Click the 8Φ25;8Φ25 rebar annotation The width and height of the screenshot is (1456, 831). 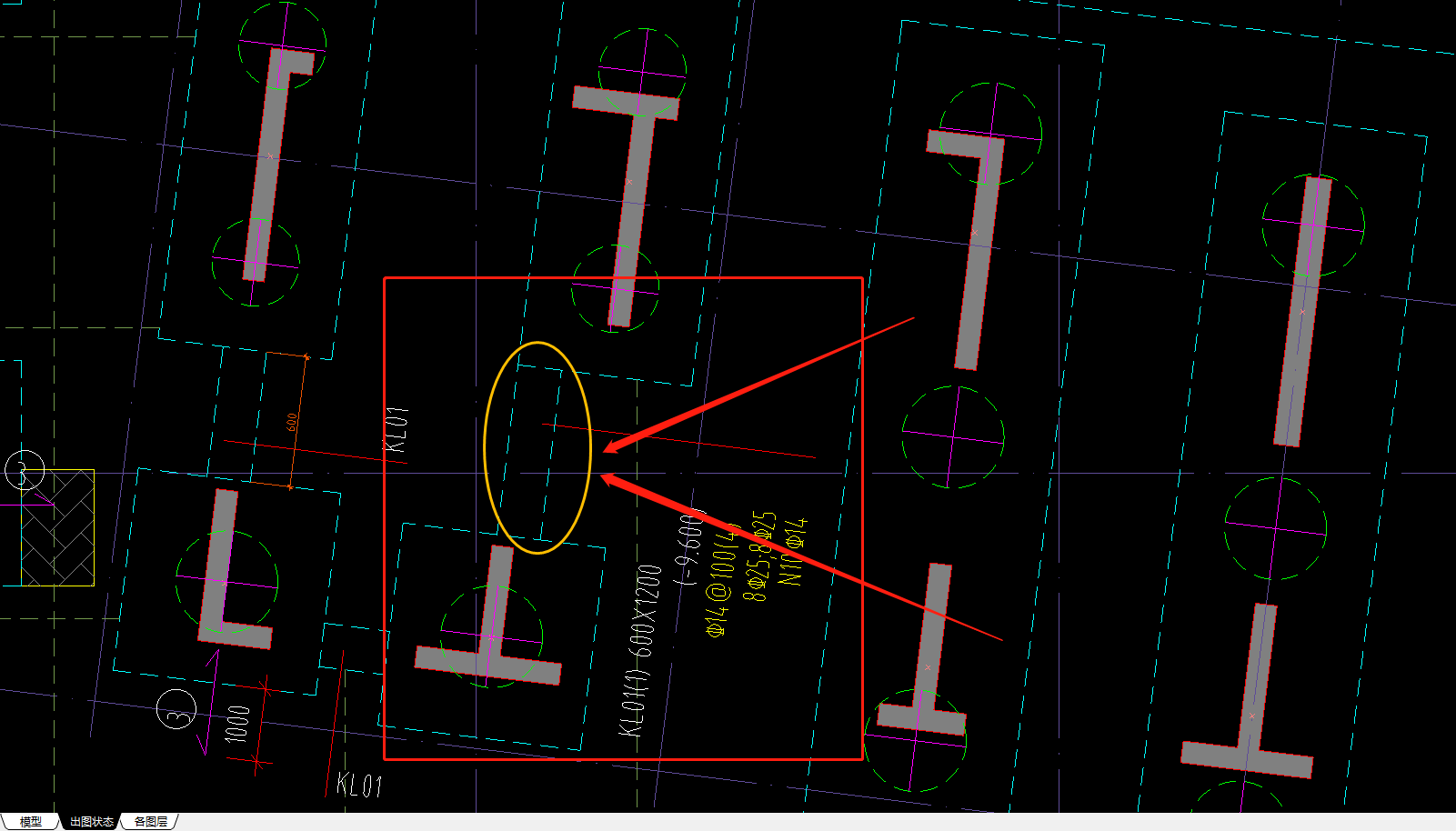[x=759, y=556]
